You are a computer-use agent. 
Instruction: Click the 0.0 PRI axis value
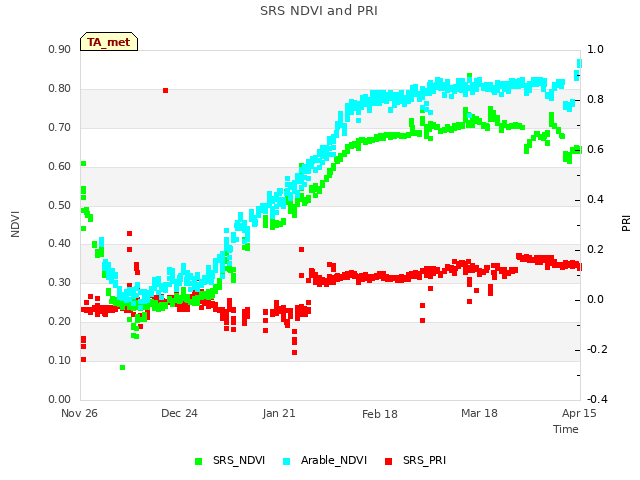coord(595,300)
